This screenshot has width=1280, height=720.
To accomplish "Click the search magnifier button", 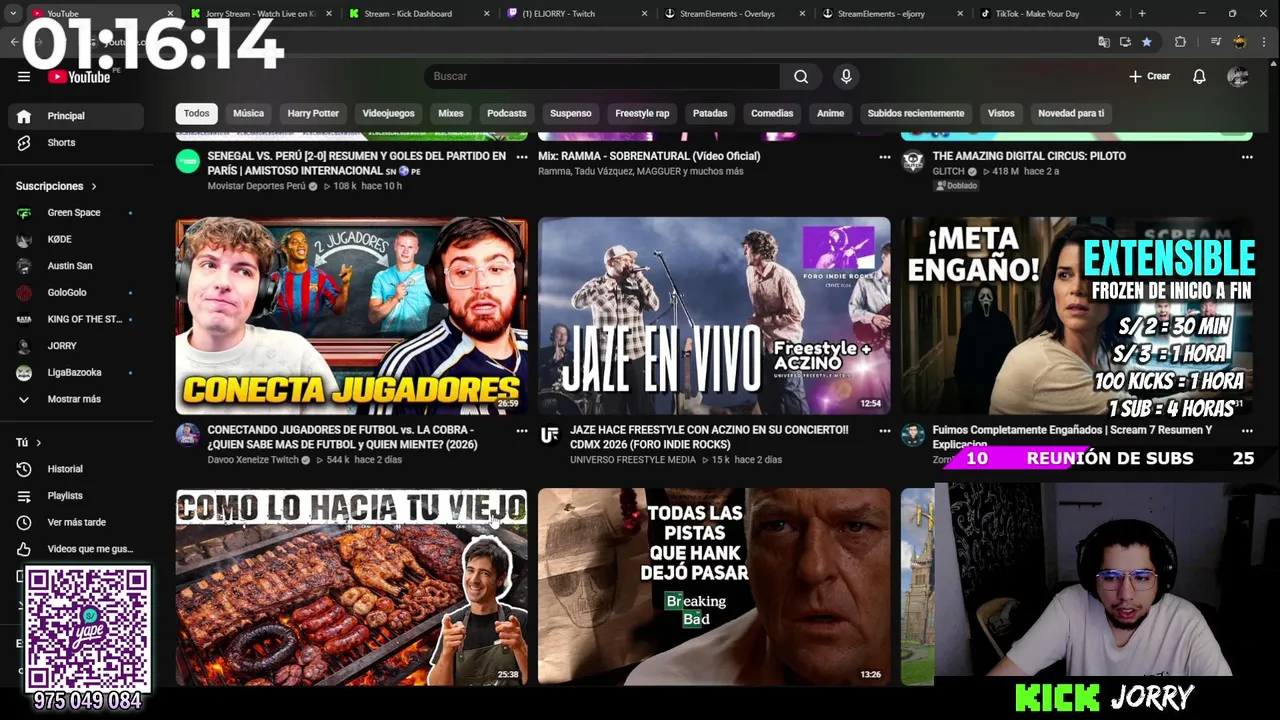I will click(801, 76).
